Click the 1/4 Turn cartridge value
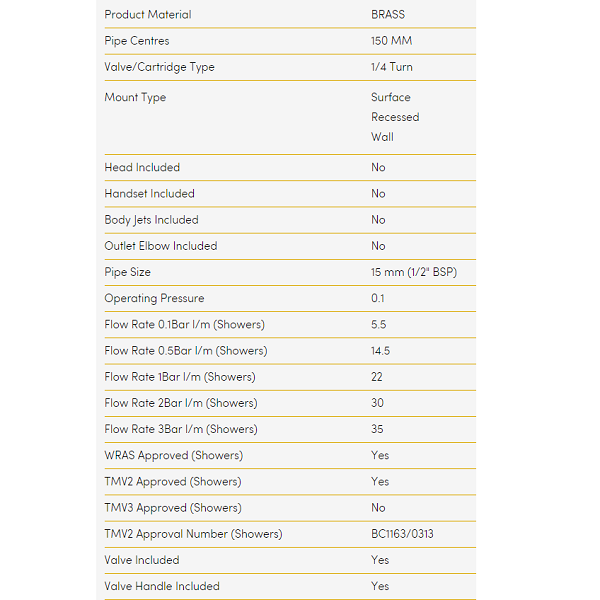 (391, 67)
